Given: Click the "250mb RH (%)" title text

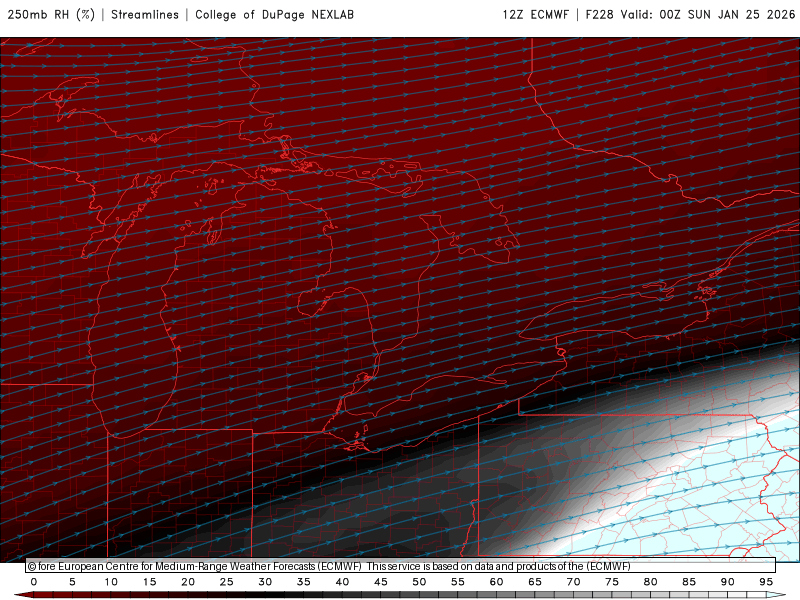Looking at the screenshot, I should coord(51,15).
